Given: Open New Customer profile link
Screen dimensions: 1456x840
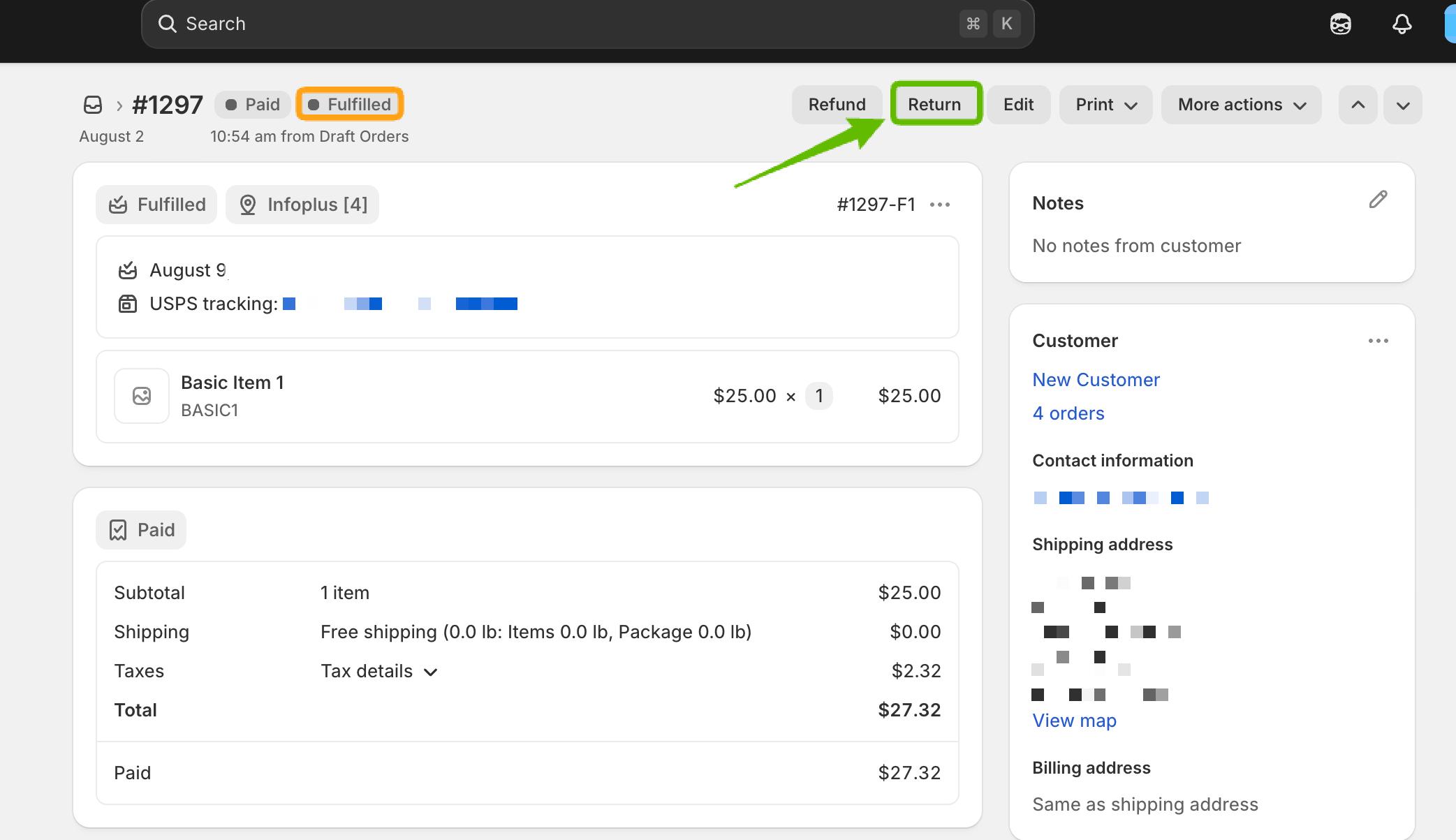Looking at the screenshot, I should point(1096,380).
